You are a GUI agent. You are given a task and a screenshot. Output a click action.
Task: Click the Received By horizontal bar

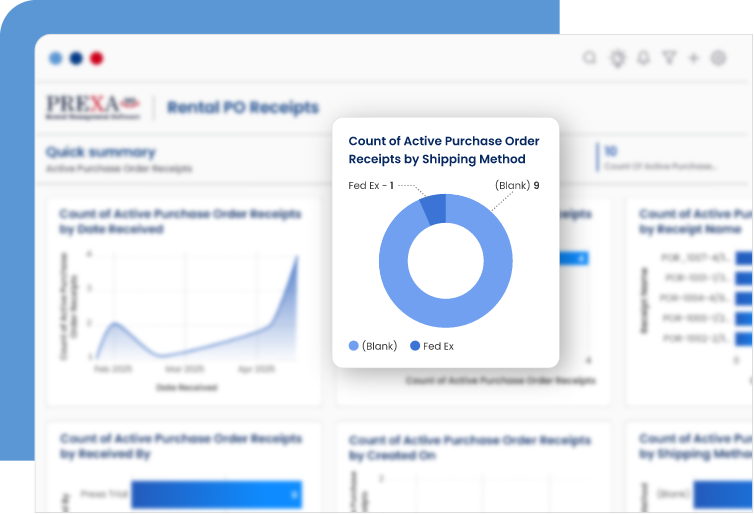click(215, 494)
